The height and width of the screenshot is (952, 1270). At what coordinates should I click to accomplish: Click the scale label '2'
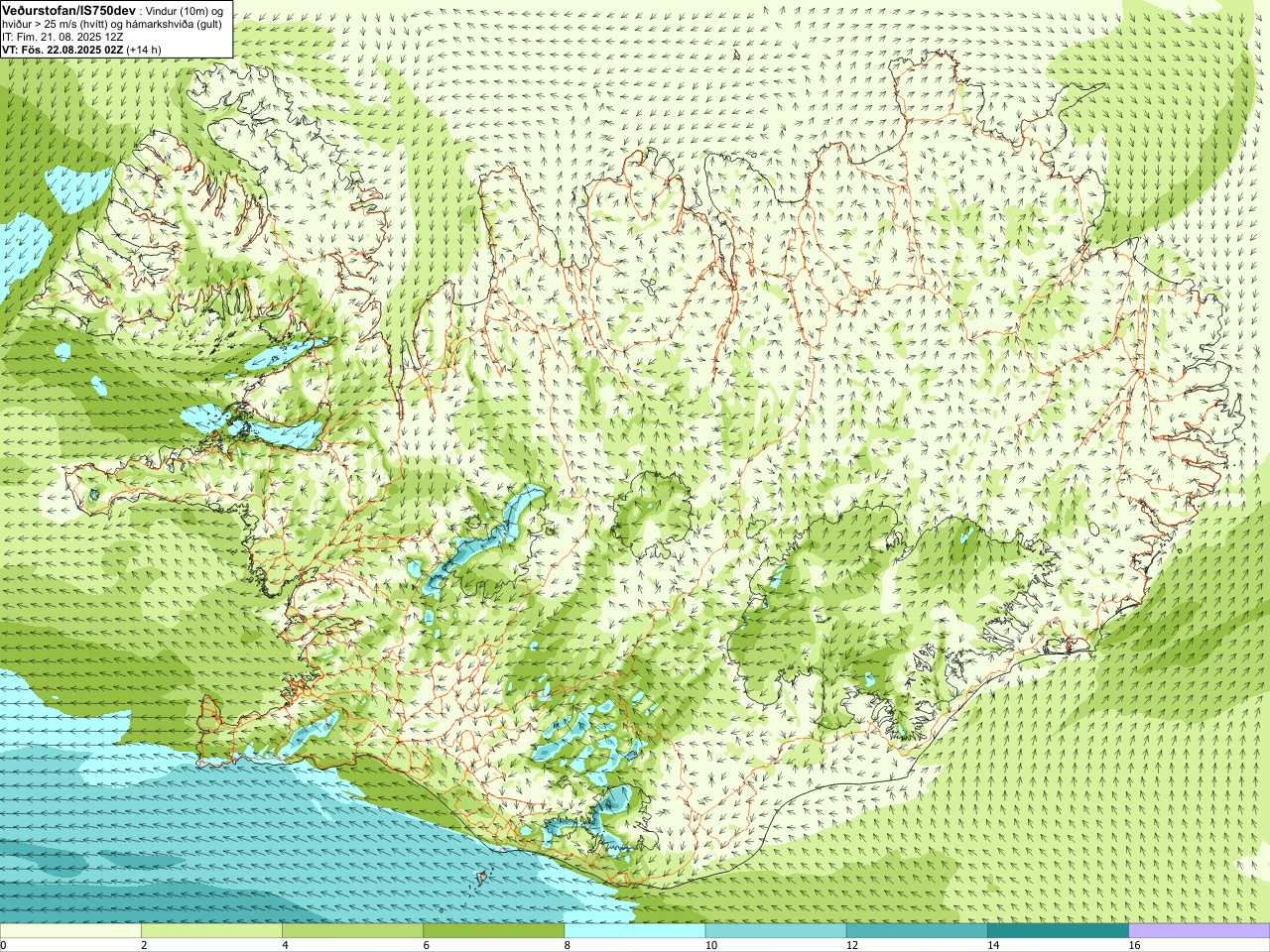coord(144,945)
